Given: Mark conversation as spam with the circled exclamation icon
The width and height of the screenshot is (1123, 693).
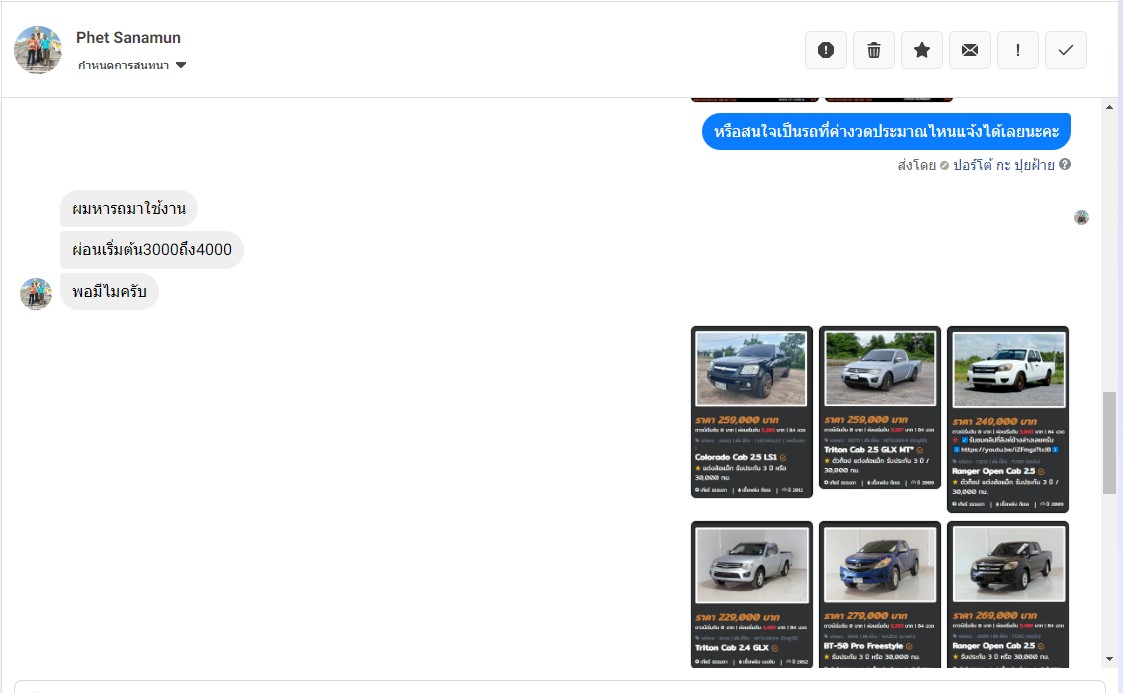Looking at the screenshot, I should tap(826, 50).
